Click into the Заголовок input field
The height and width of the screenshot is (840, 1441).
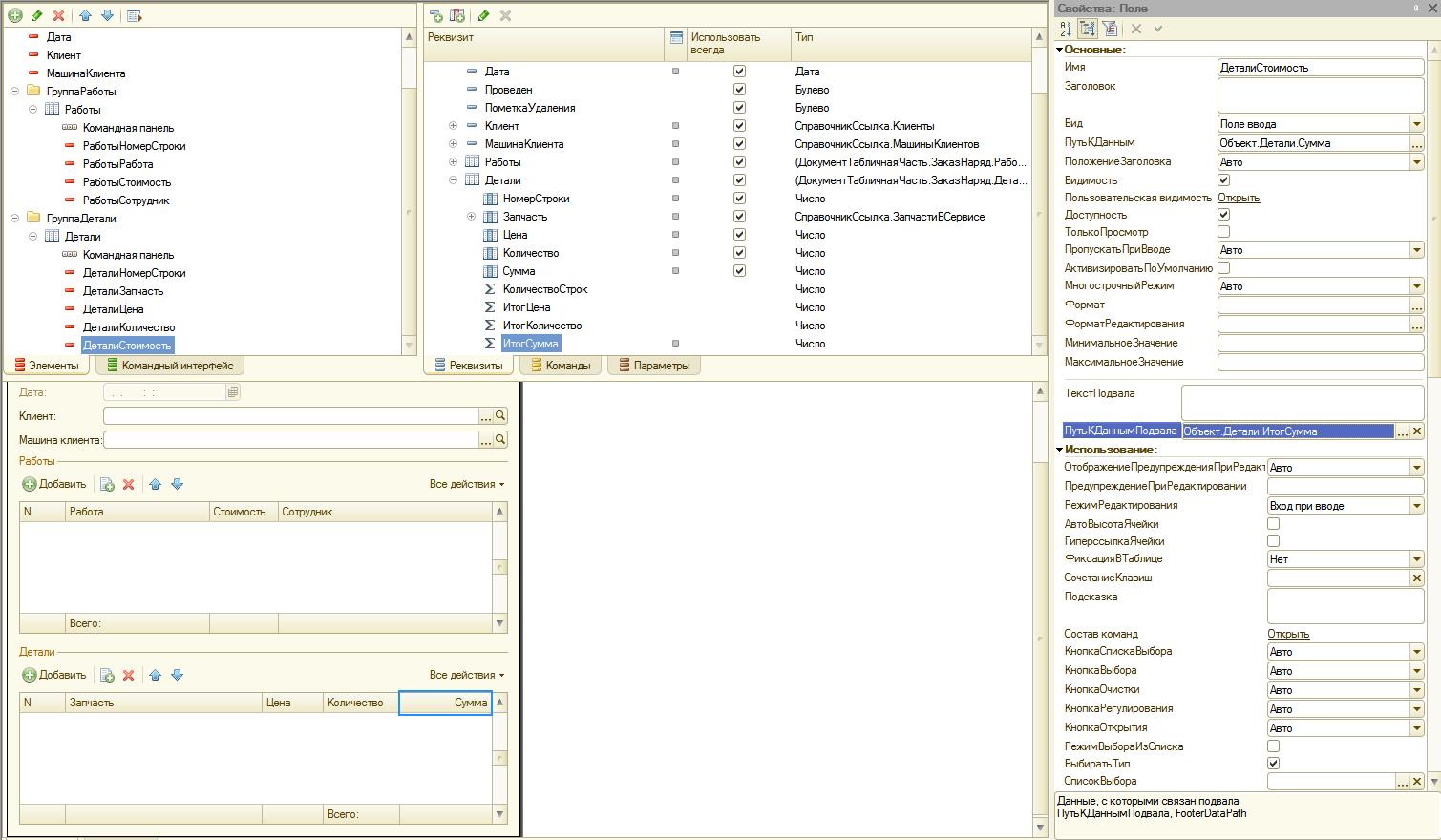click(x=1321, y=95)
